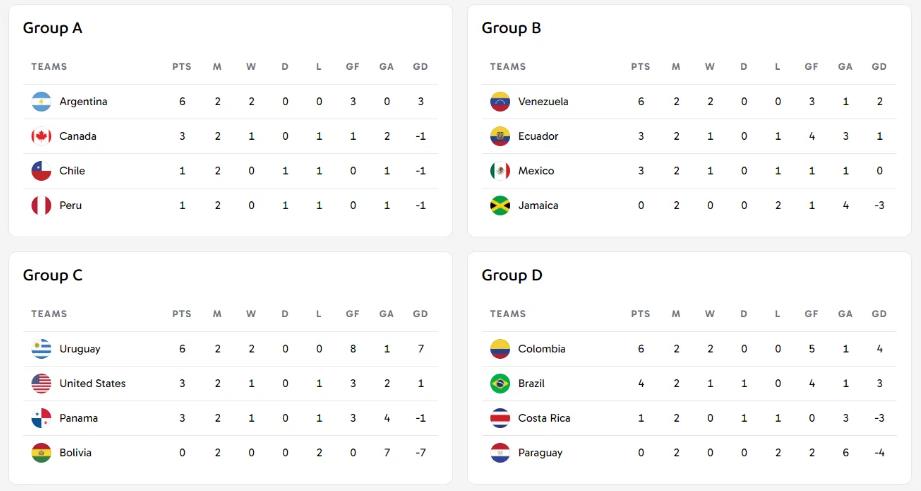Click the Peru team name
Screen dimensions: 921x491
pyautogui.click(x=70, y=206)
